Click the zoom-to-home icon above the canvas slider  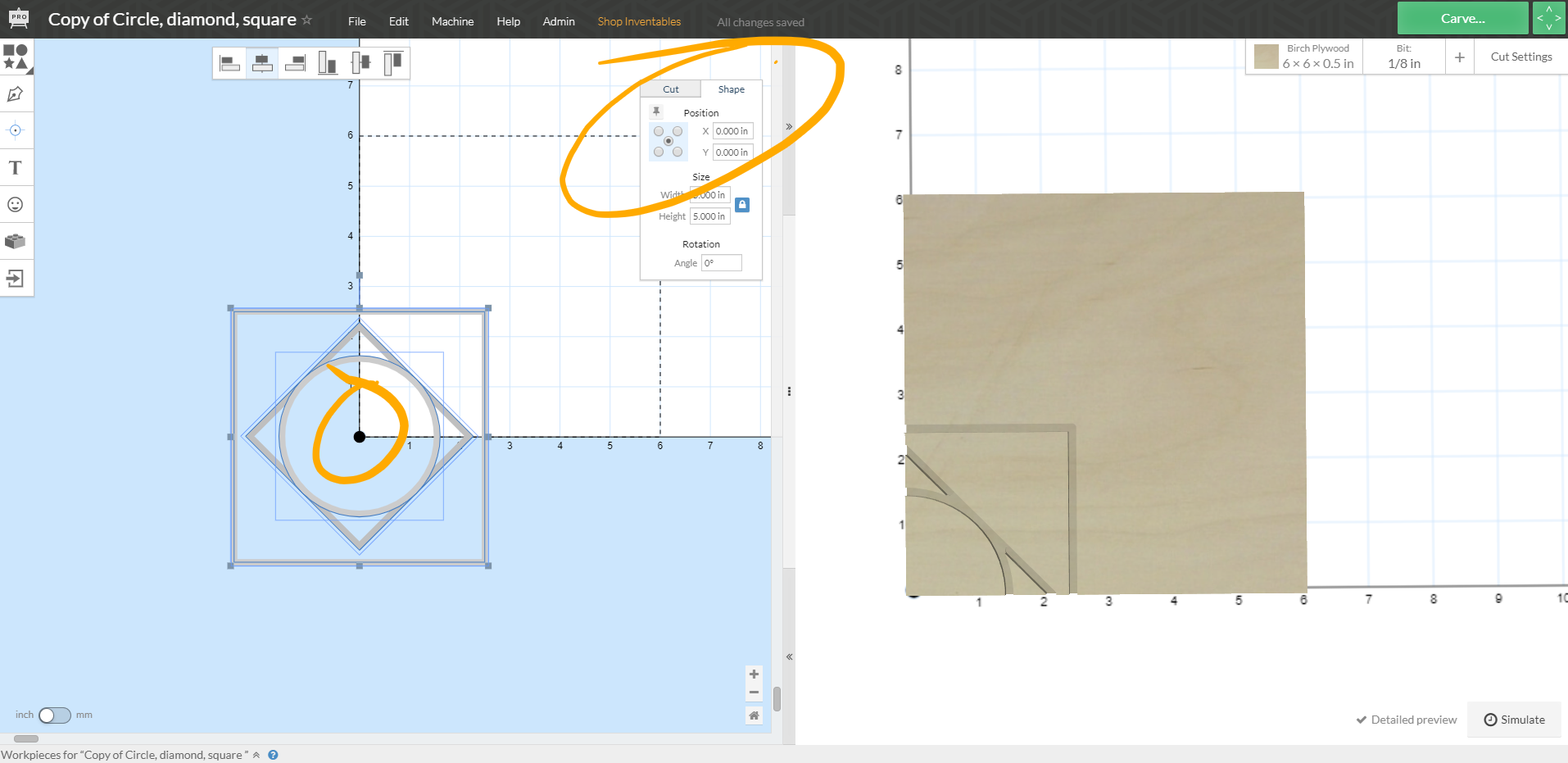coord(754,715)
